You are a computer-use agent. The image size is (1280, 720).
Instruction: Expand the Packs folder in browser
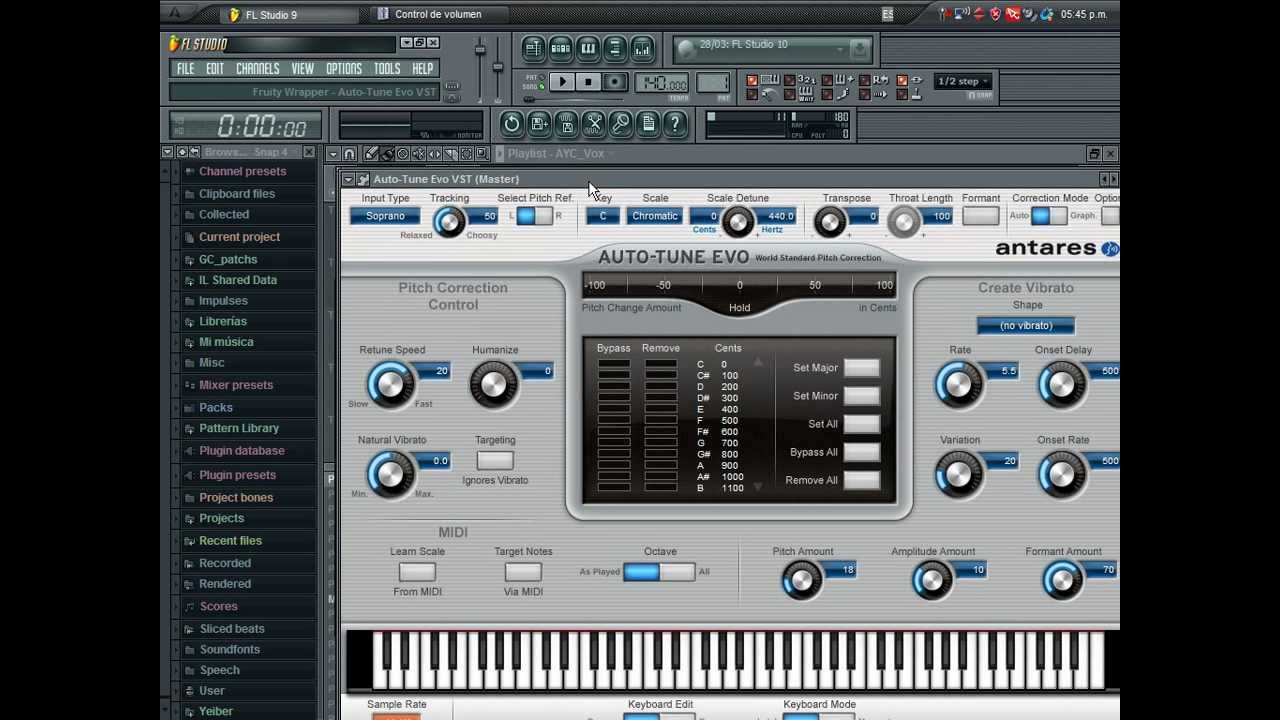coord(216,407)
